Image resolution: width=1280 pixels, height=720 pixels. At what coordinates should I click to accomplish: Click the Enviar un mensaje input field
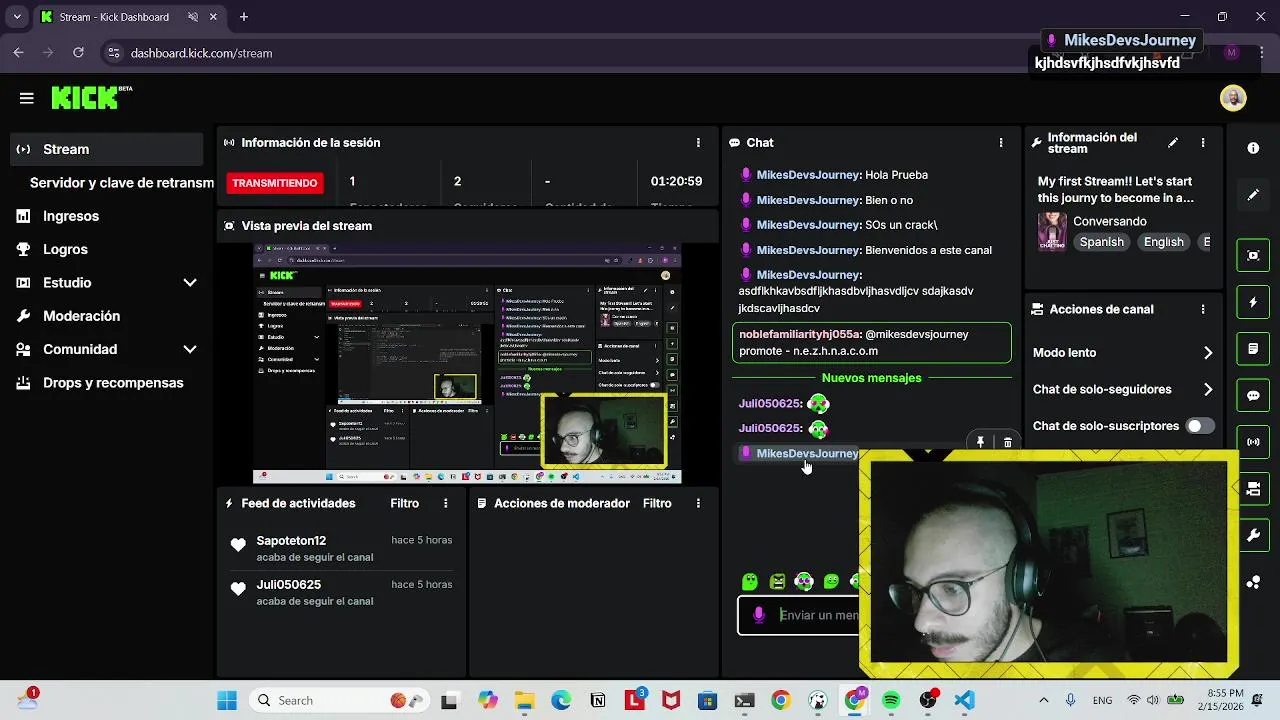818,615
